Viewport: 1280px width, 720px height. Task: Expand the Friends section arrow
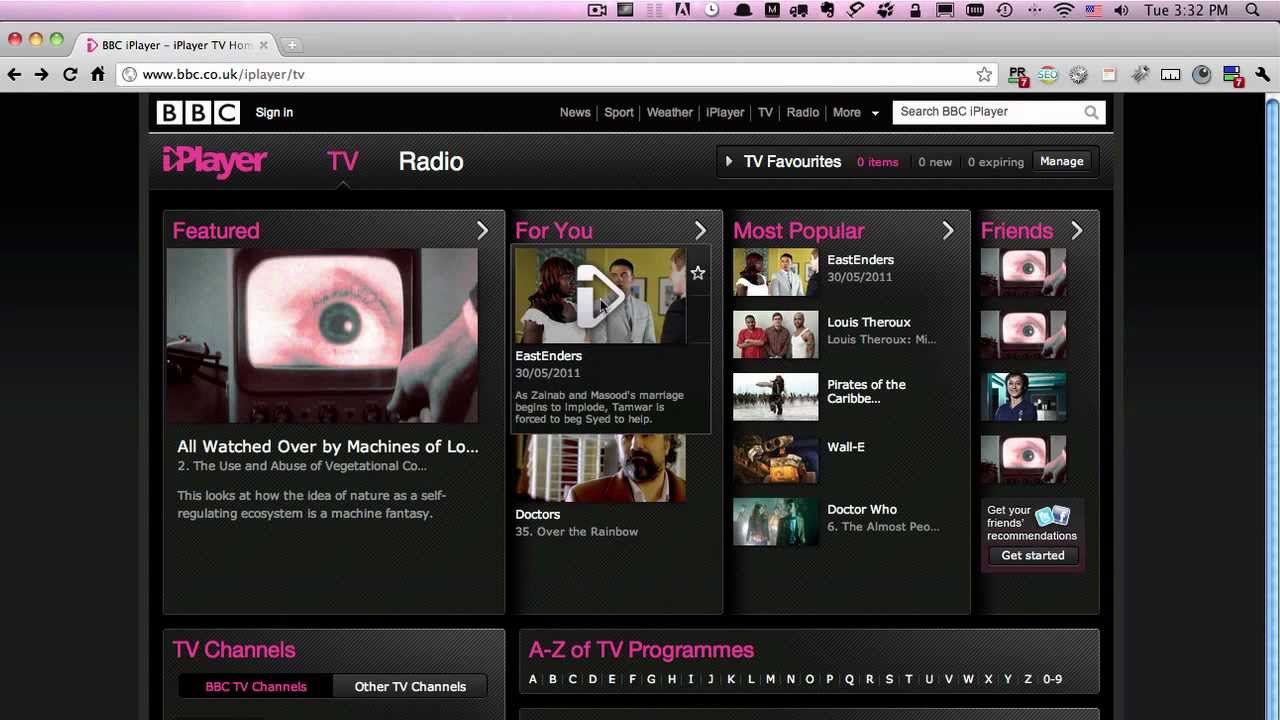click(x=1076, y=231)
